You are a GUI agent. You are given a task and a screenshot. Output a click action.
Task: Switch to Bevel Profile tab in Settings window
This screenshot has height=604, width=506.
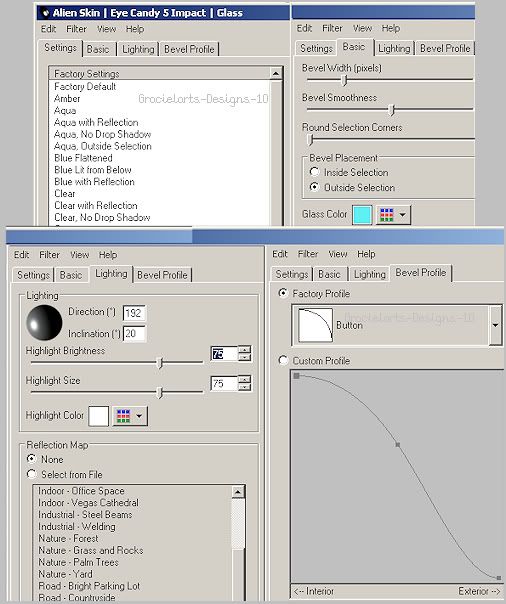(189, 49)
